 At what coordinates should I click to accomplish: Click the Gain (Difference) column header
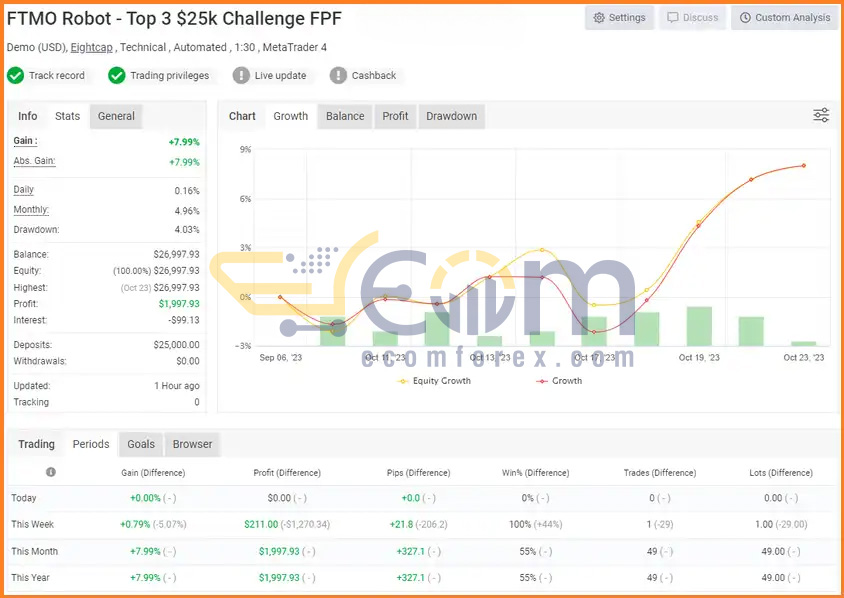153,473
